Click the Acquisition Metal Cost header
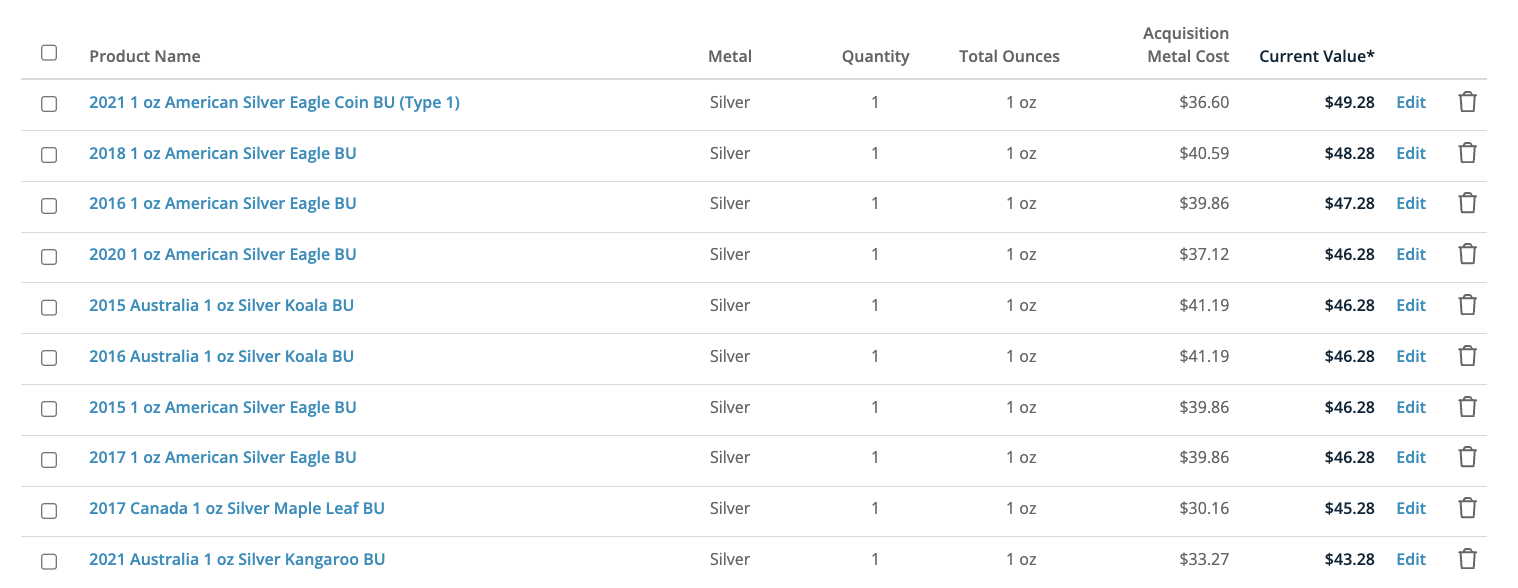This screenshot has width=1518, height=588. (x=1187, y=45)
